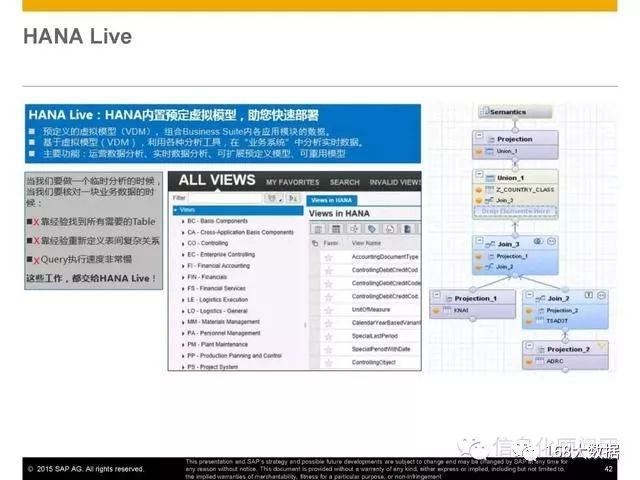Screen dimensions: 640x480
Task: Toggle favorite star for CalendarYearBasedVariant
Action: (x=329, y=324)
